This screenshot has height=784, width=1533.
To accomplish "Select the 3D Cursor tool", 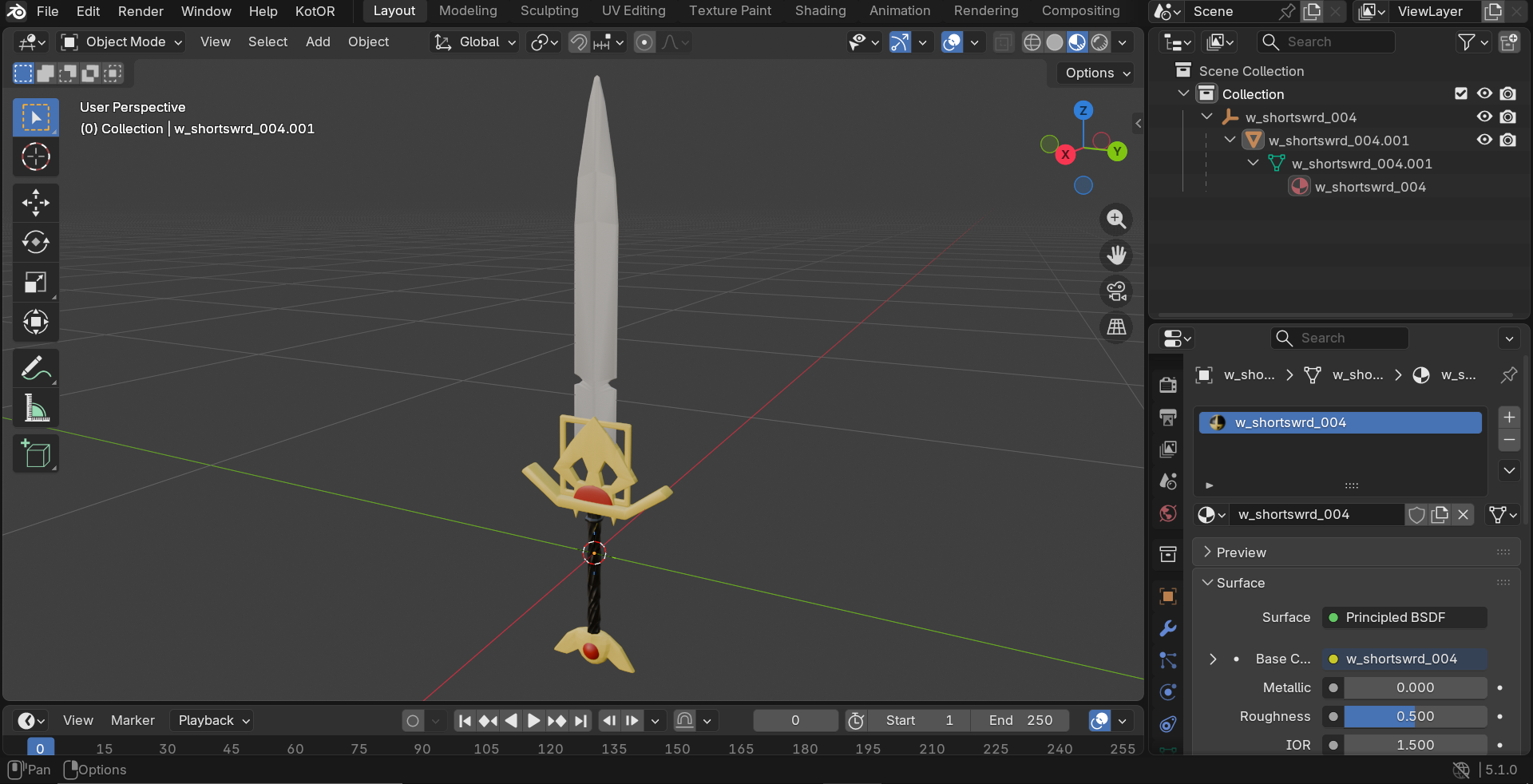I will point(35,157).
